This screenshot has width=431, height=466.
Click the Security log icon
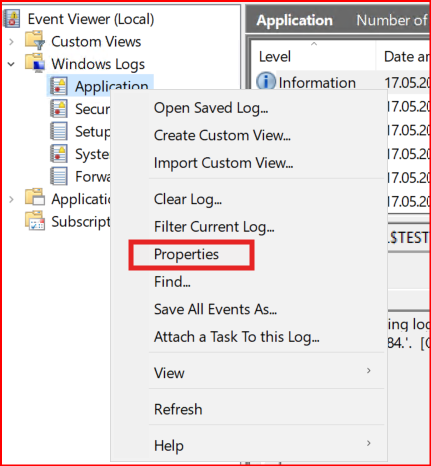click(59, 109)
